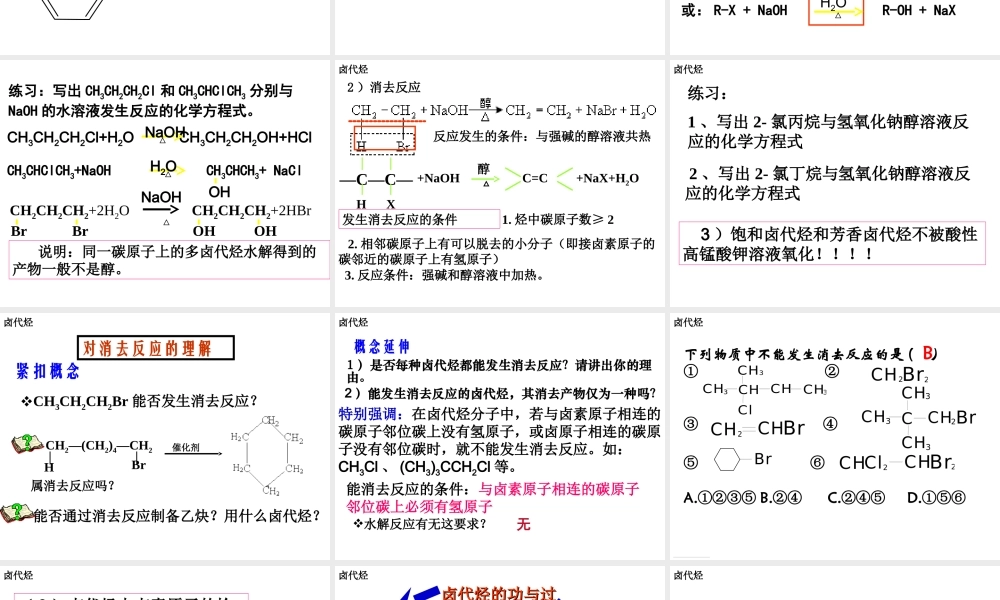This screenshot has width=1000, height=600.
Task: Click the red answer letter B
Action: coord(928,353)
